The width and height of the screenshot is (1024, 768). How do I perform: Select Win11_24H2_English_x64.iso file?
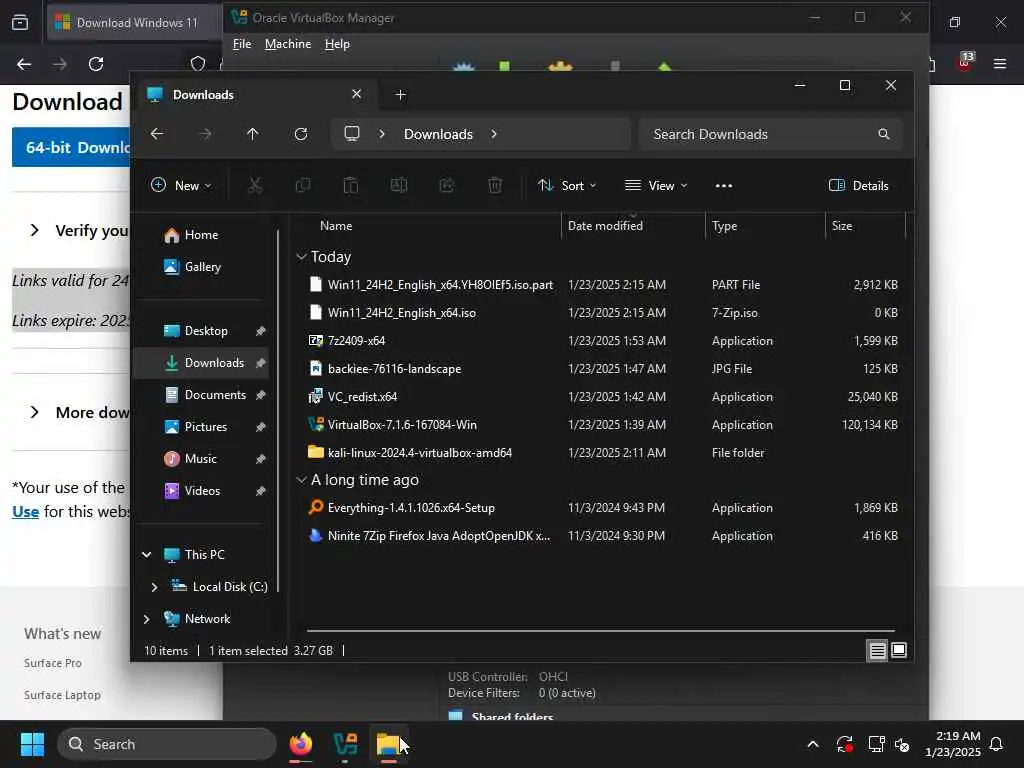pos(402,313)
